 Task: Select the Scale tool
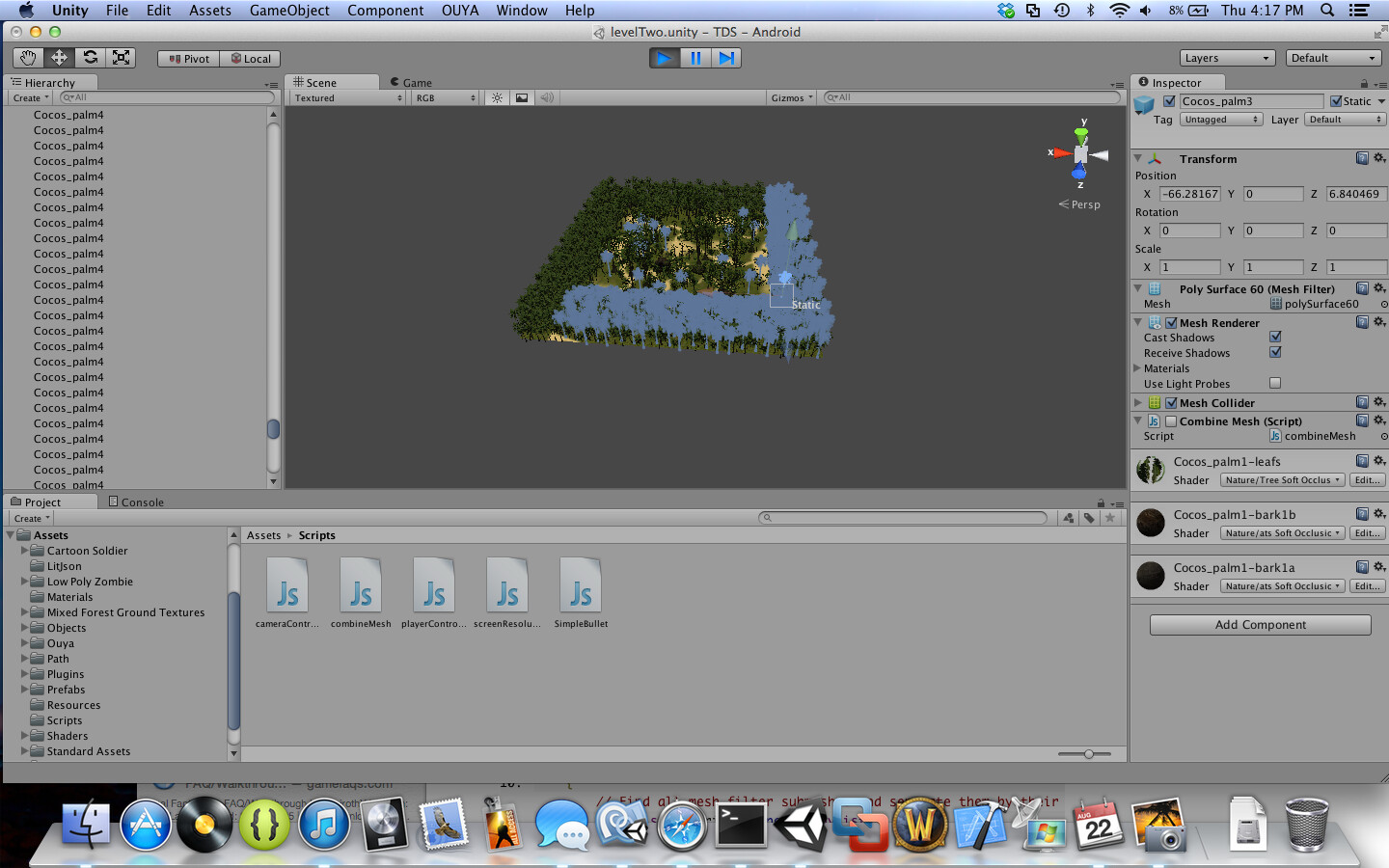[x=120, y=58]
